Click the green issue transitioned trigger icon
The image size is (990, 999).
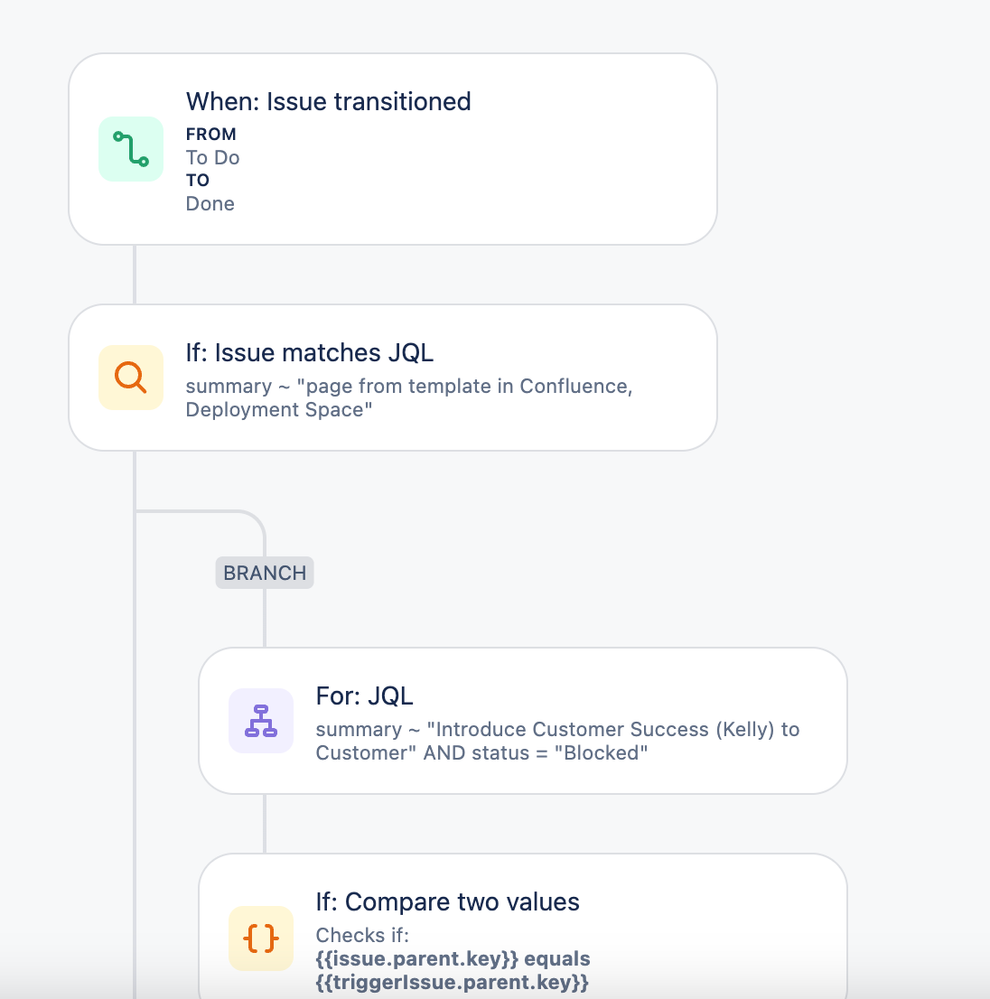pos(131,149)
